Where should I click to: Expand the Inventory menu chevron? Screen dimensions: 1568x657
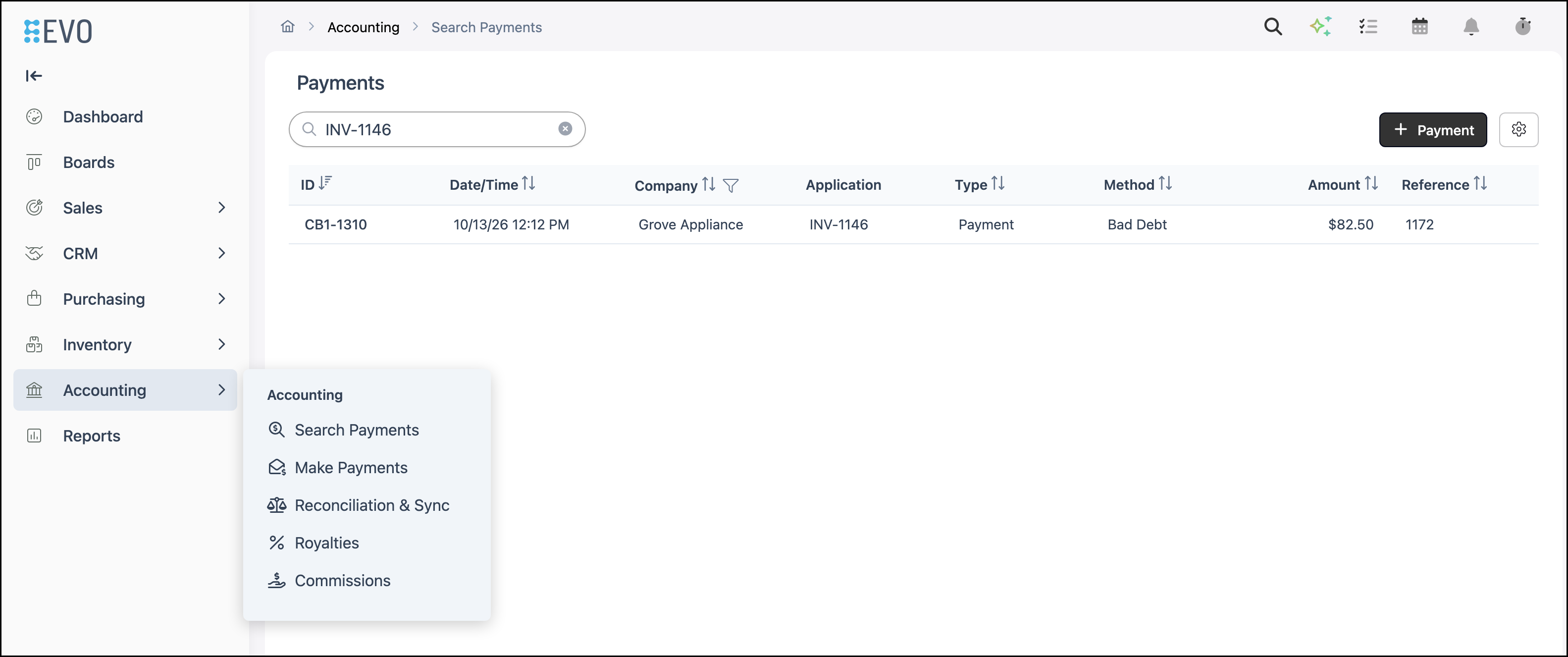[x=221, y=345]
